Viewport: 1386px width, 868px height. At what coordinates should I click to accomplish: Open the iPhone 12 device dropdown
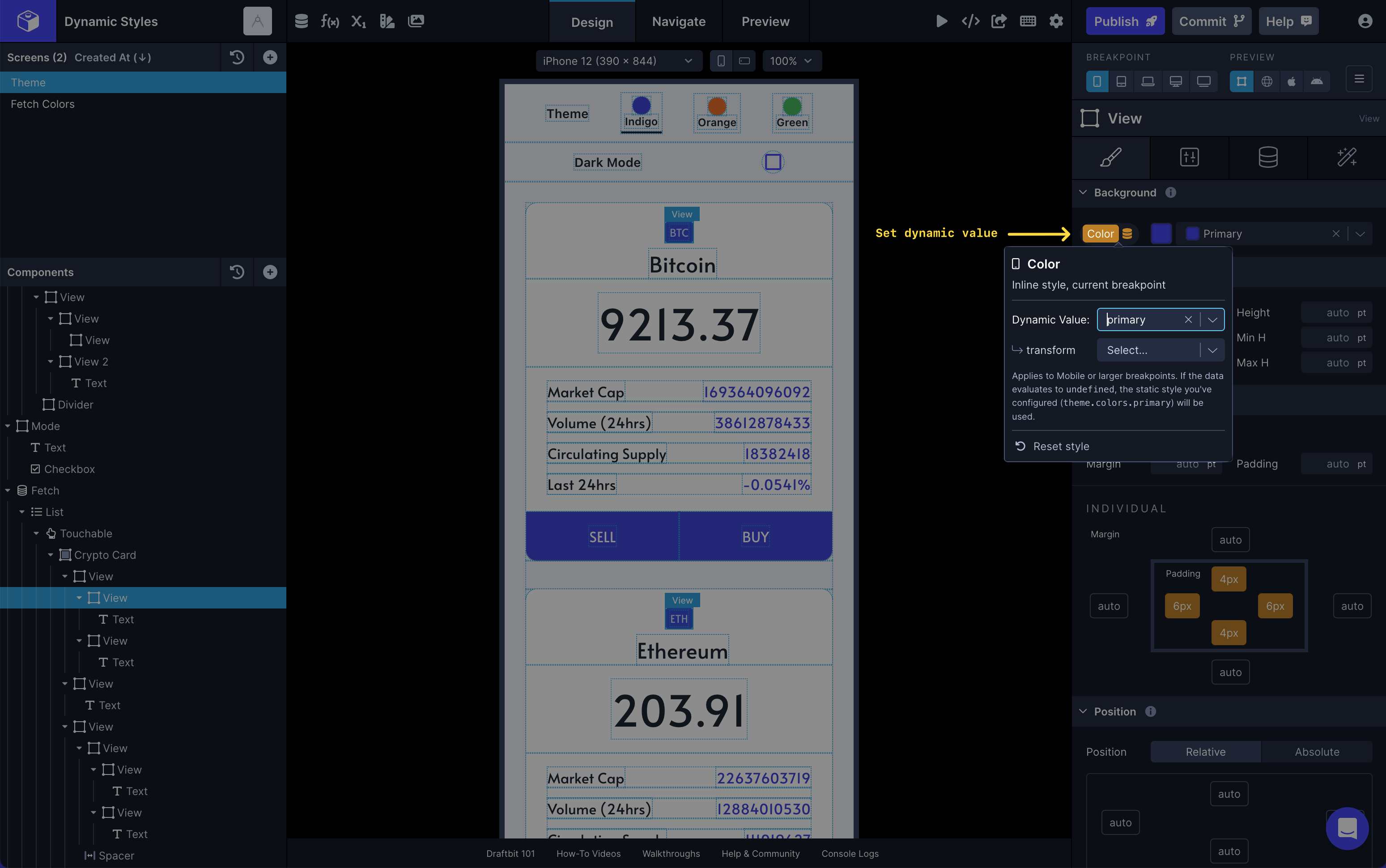tap(618, 61)
